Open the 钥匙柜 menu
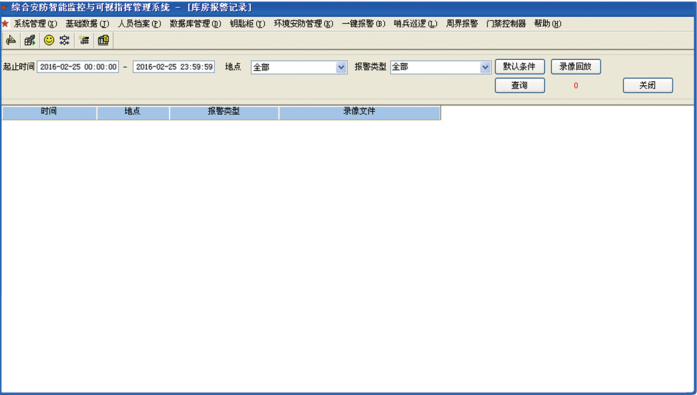697x395 pixels. pos(247,24)
